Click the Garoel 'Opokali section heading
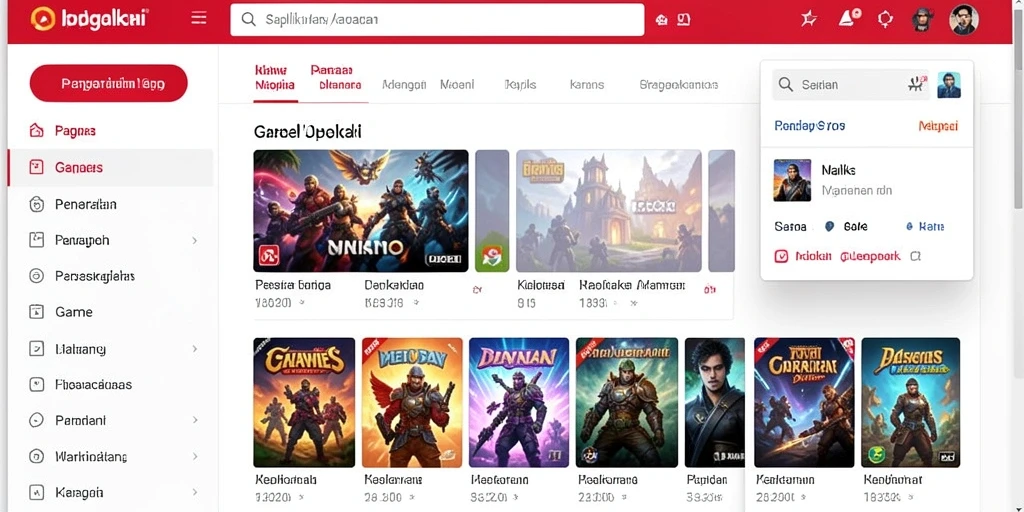Viewport: 1024px width, 512px height. click(308, 132)
